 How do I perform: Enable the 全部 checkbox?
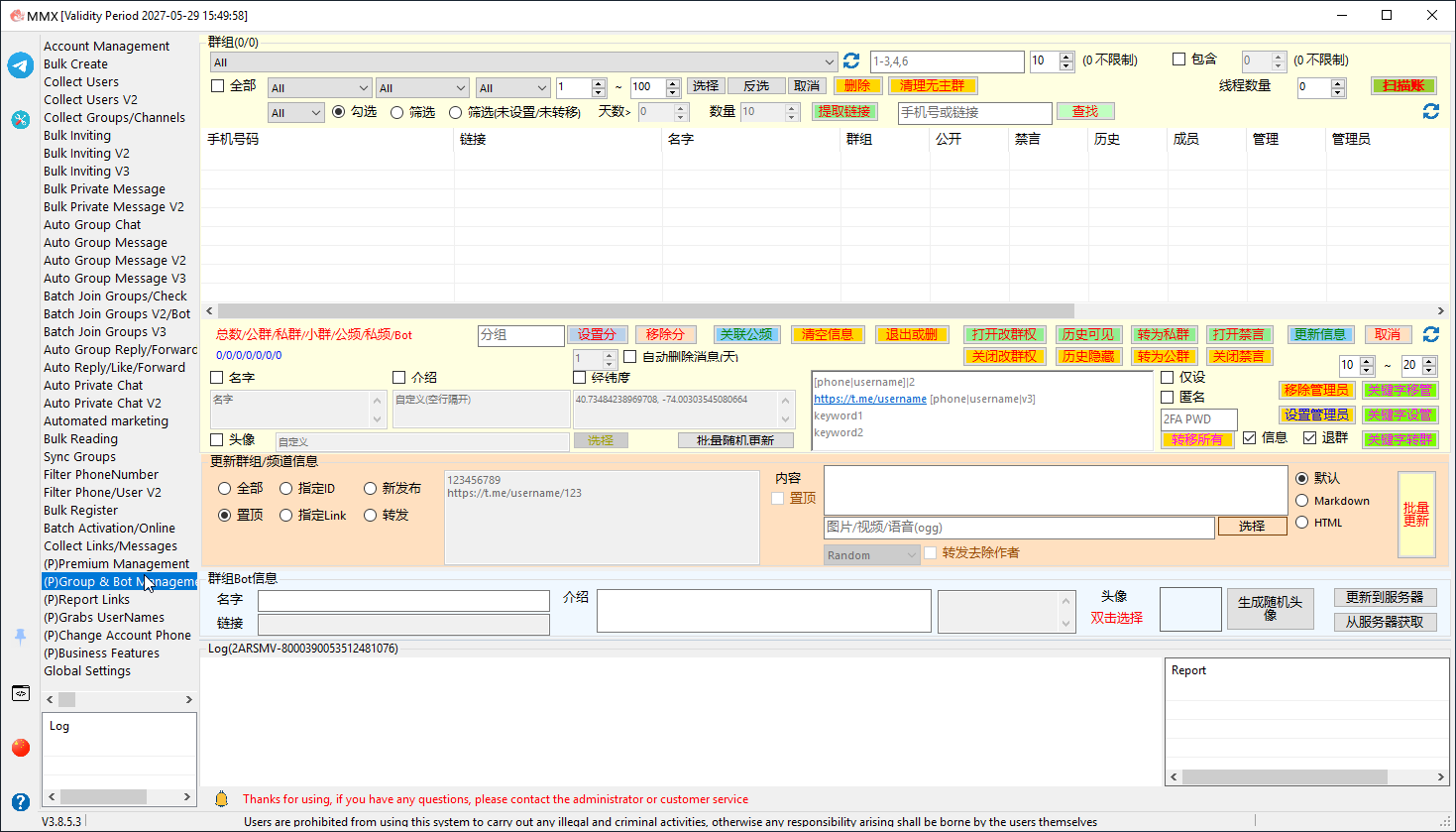point(217,86)
